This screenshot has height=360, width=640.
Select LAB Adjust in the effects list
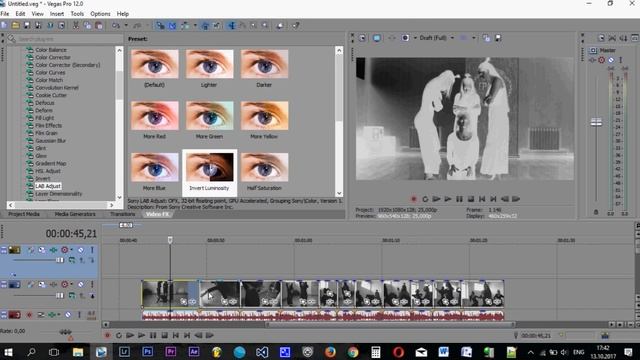tap(48, 186)
